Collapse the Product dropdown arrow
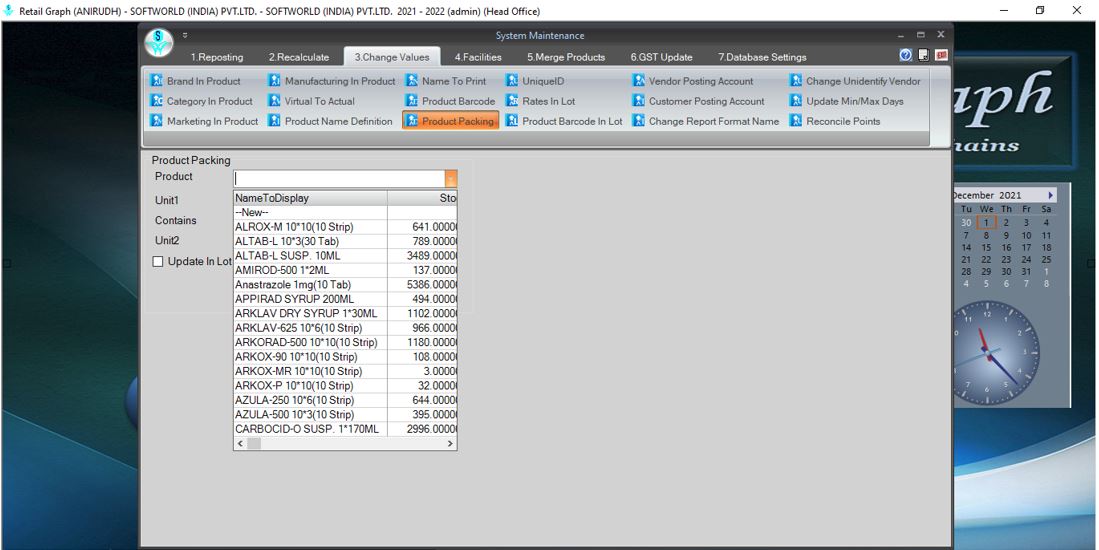1099x550 pixels. [451, 179]
